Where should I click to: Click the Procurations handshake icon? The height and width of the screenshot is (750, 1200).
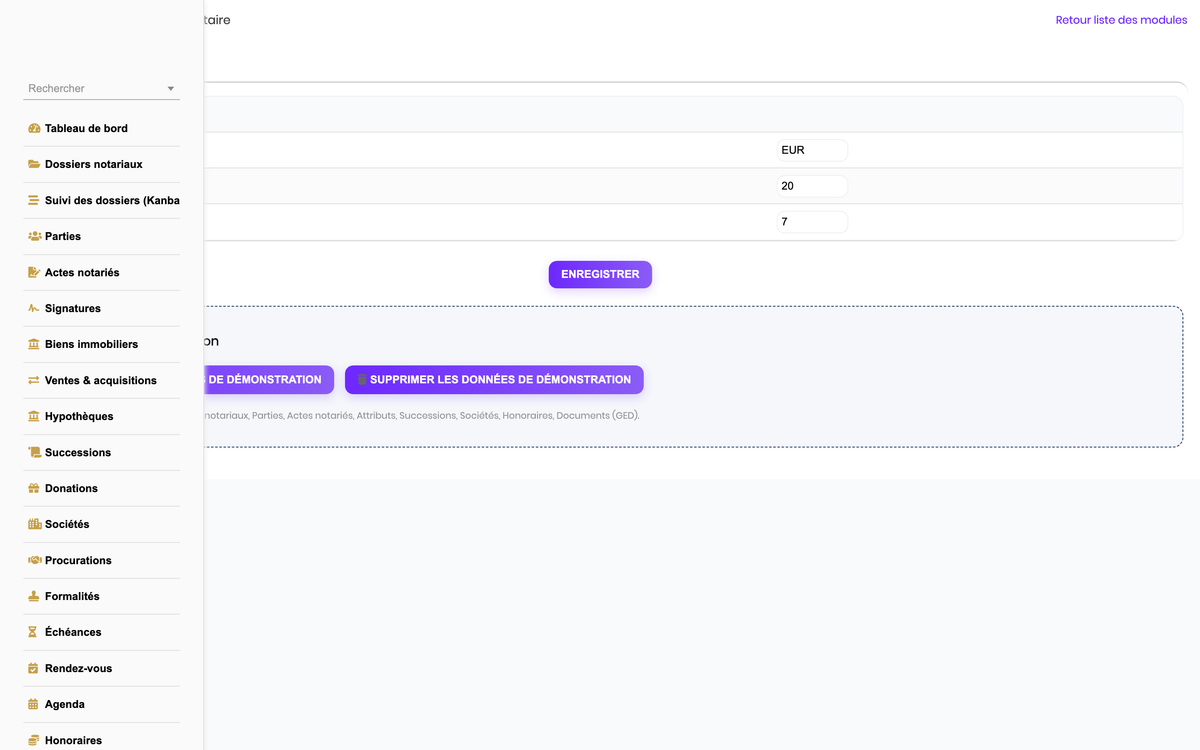(34, 560)
